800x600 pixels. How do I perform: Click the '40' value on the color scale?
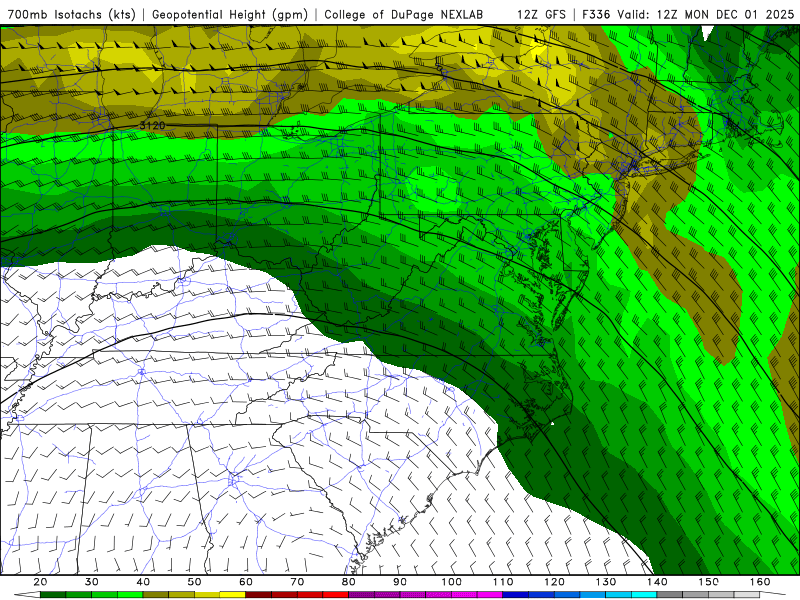tap(143, 582)
